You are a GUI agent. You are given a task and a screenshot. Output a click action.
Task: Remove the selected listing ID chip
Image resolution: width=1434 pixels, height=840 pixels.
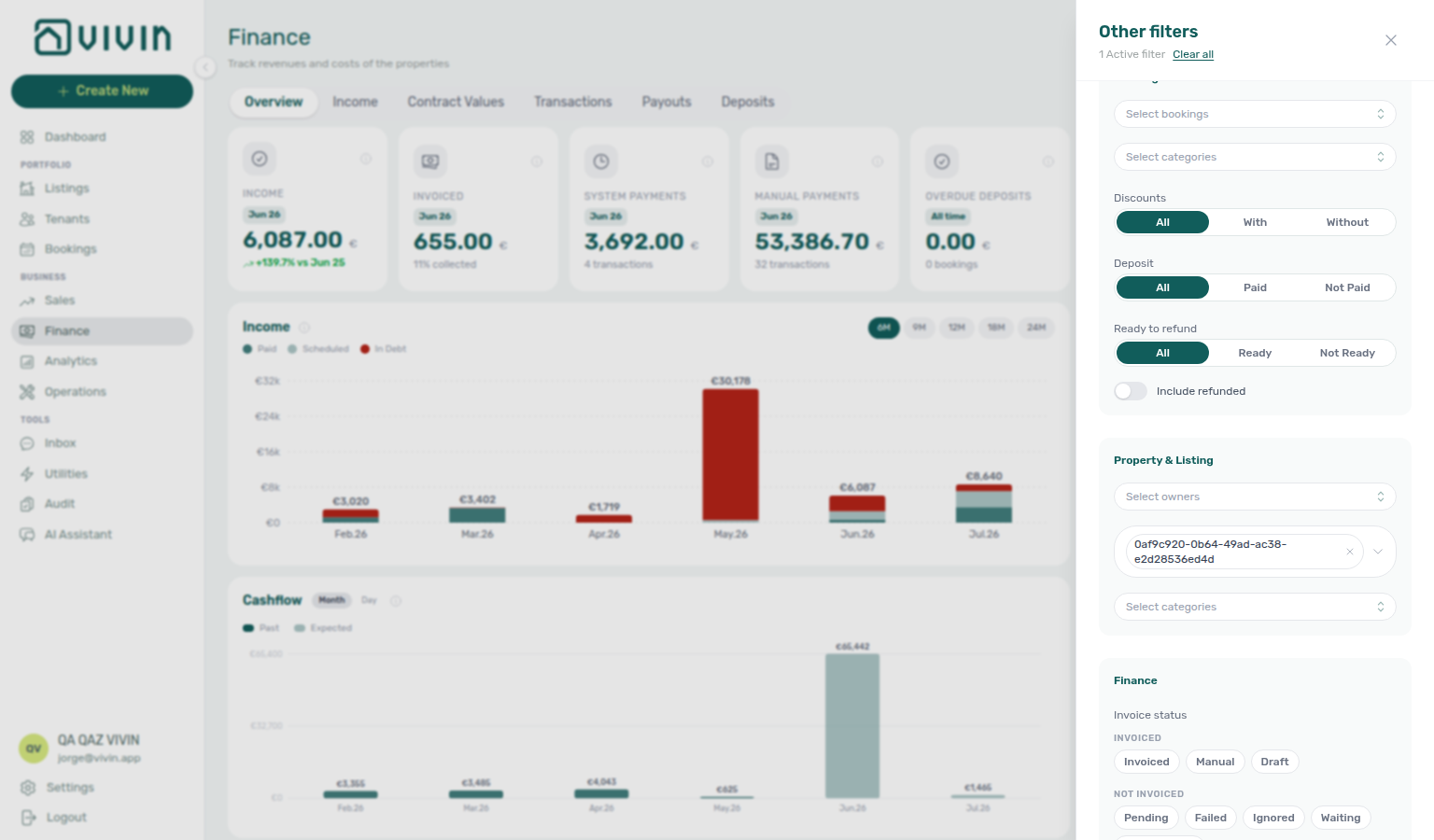1349,552
